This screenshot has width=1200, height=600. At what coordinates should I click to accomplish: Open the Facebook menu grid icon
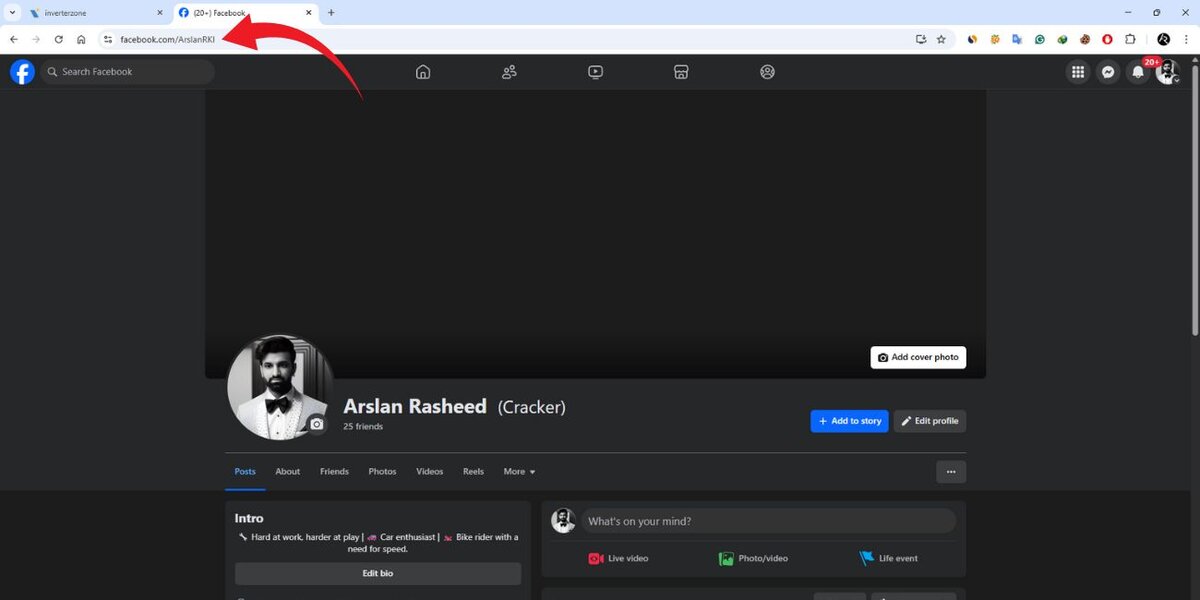pyautogui.click(x=1078, y=72)
